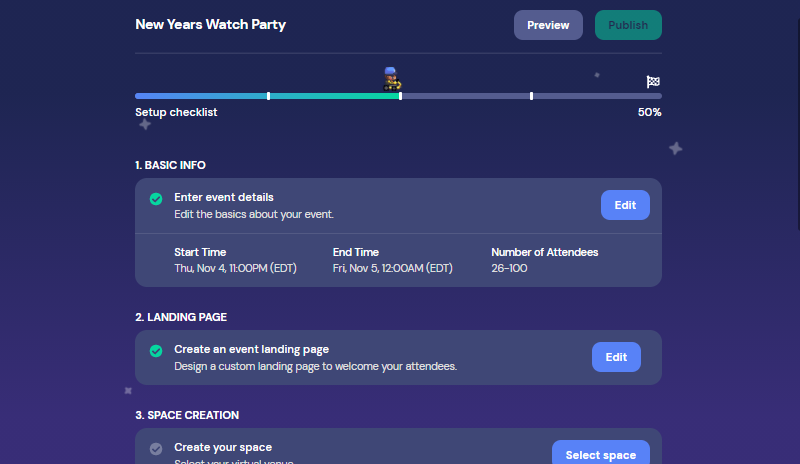
Task: Click the Create your space text
Action: pyautogui.click(x=223, y=448)
